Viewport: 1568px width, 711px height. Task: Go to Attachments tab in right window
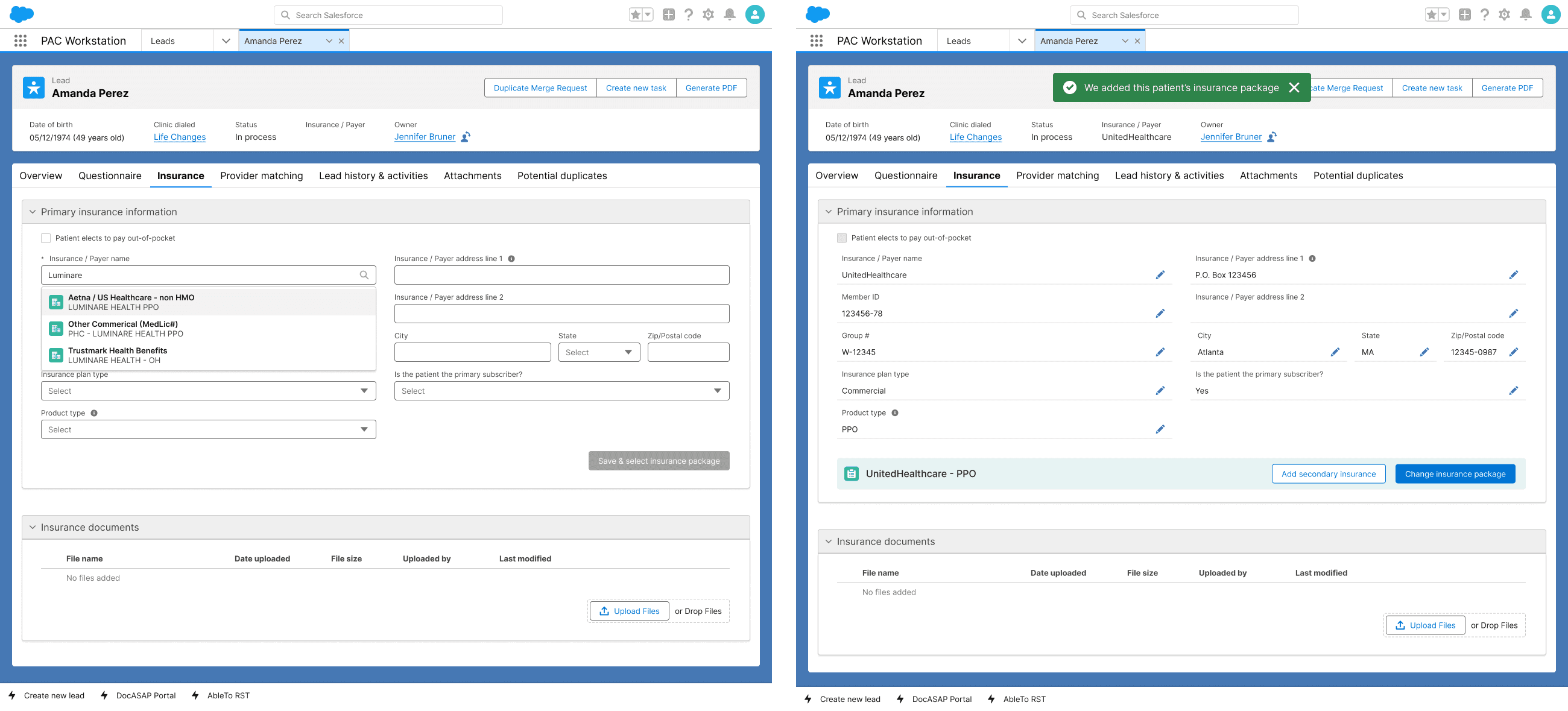click(1268, 176)
